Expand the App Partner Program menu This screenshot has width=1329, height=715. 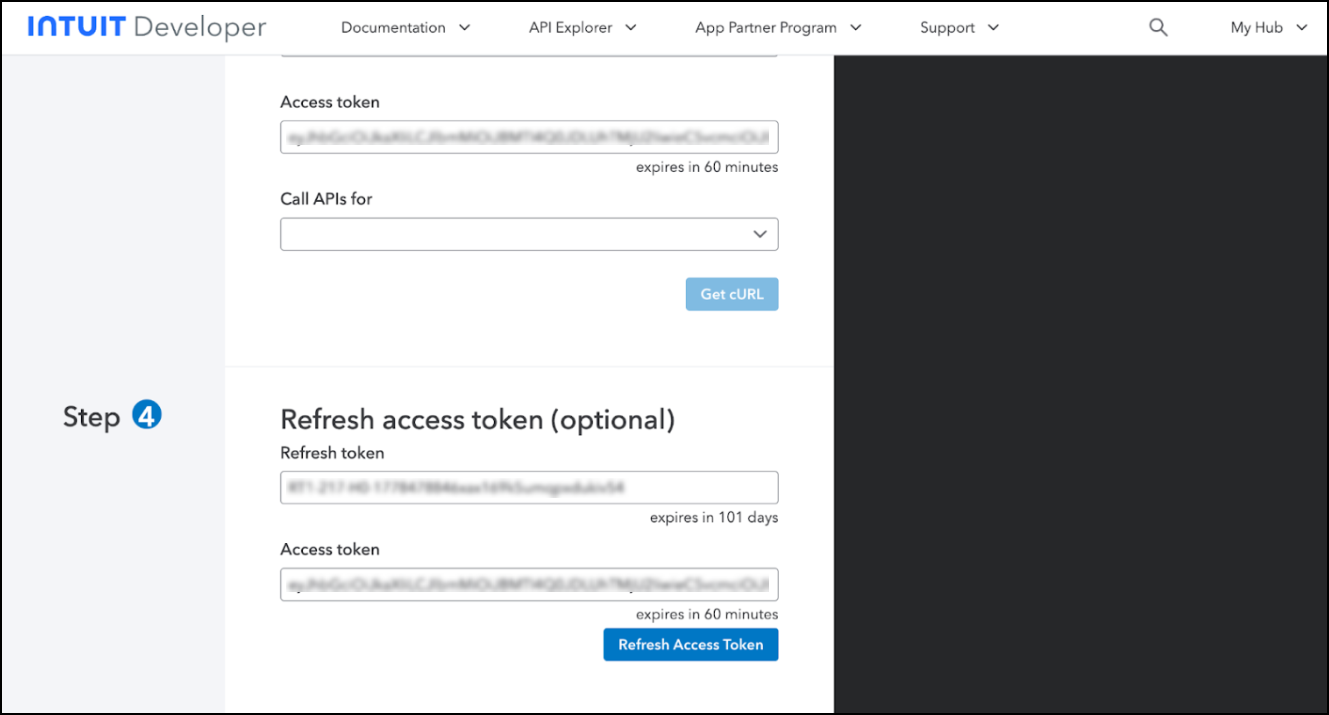[767, 28]
